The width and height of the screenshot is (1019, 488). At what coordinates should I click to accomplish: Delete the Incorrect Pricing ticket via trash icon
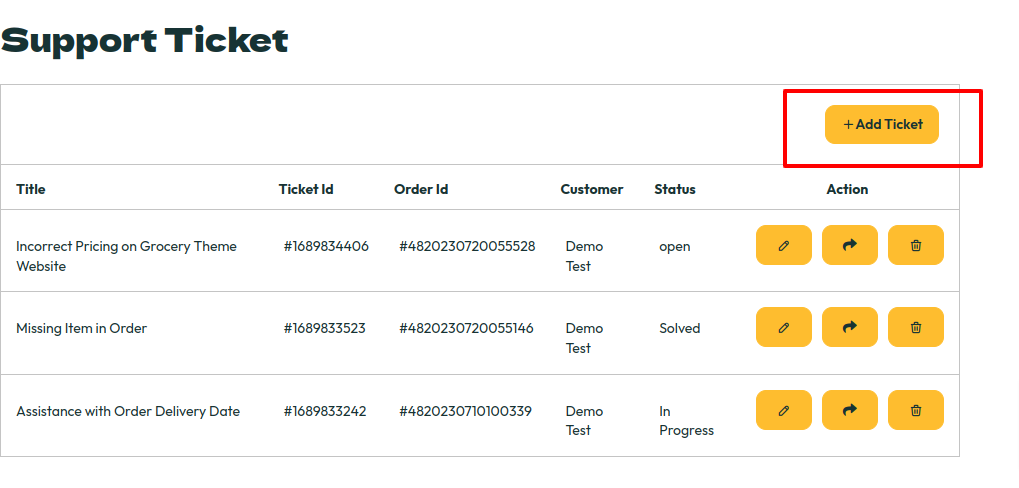(x=916, y=245)
